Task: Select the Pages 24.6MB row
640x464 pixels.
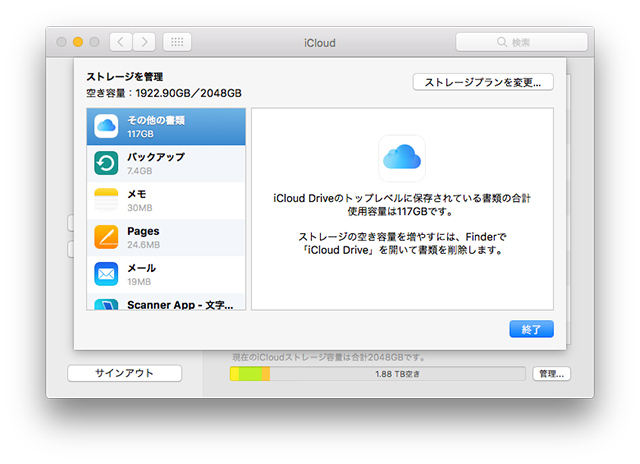Action: 166,238
